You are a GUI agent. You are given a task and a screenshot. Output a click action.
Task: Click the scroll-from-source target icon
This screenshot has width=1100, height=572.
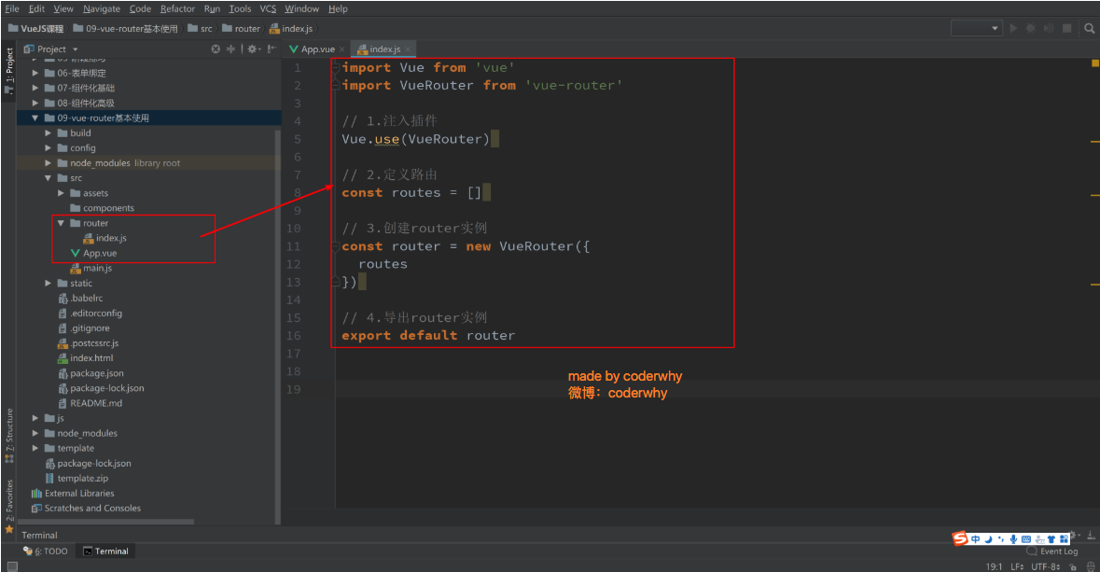(216, 49)
